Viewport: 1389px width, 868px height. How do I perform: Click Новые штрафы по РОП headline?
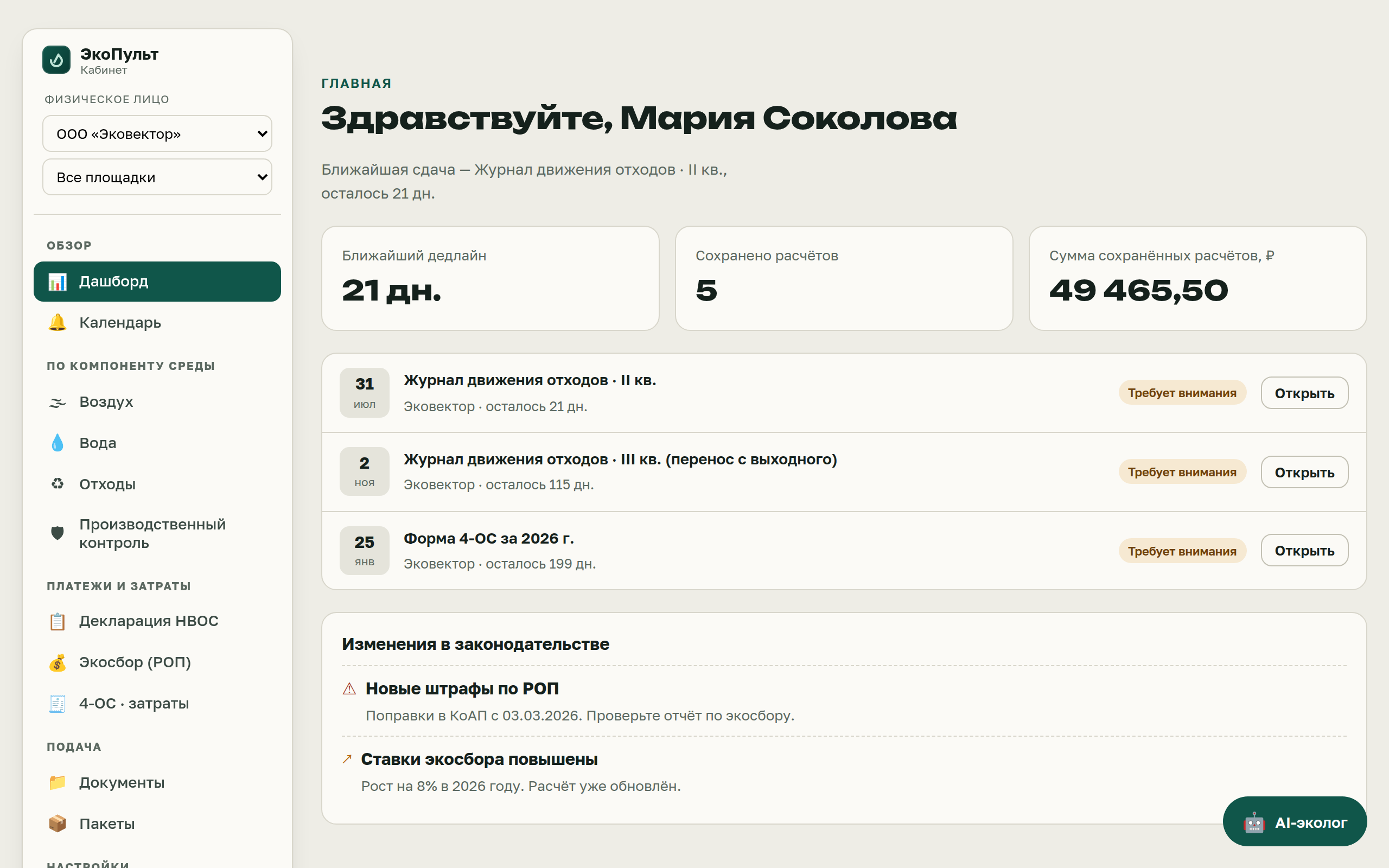point(462,689)
